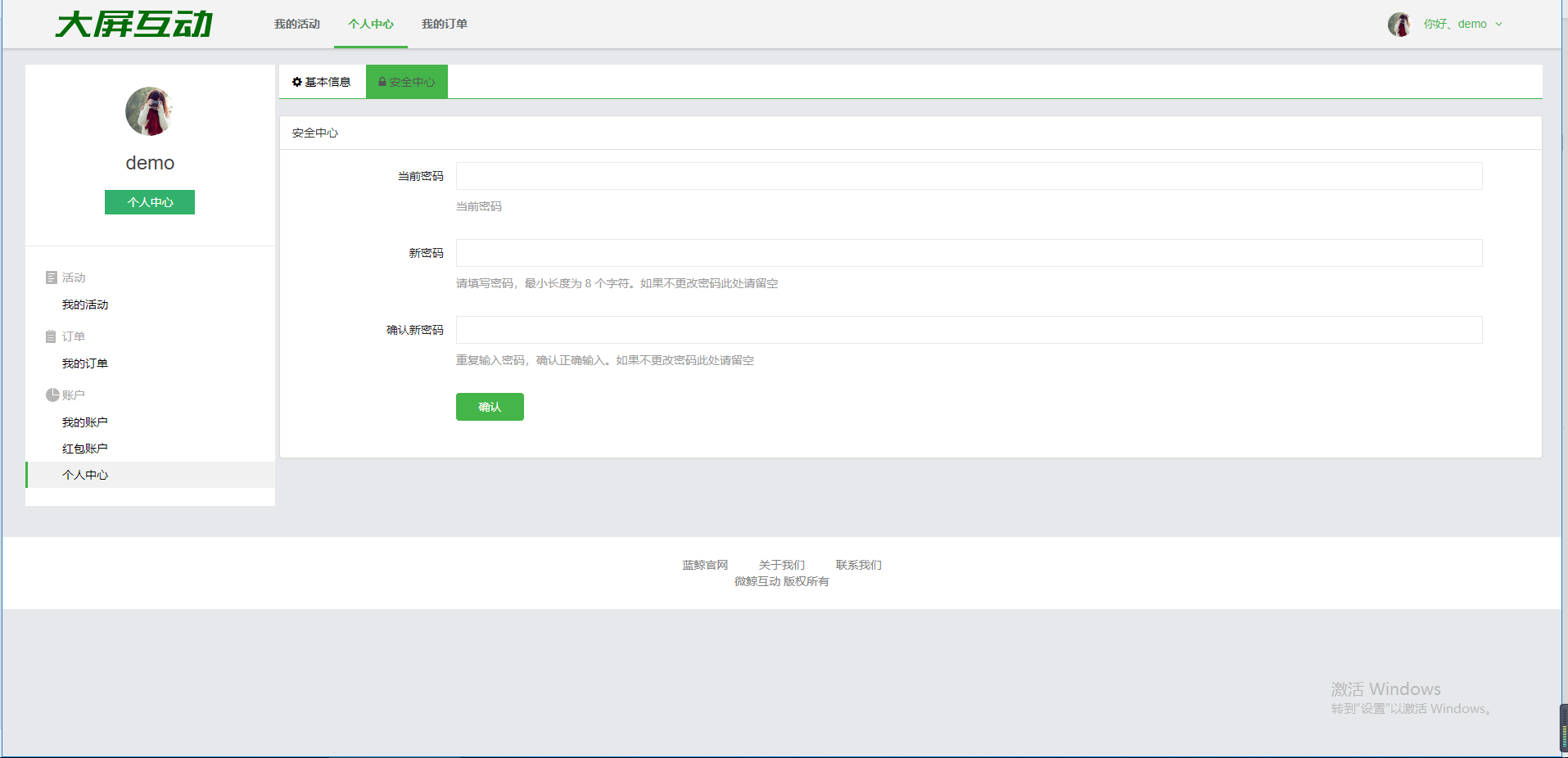This screenshot has width=1568, height=758.
Task: Click the large demo profile avatar
Action: coord(150,111)
